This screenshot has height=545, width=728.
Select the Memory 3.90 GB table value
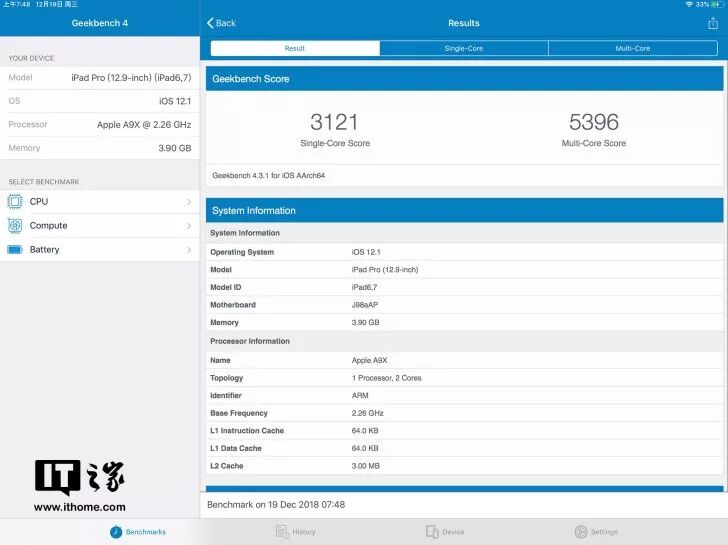[x=365, y=323]
